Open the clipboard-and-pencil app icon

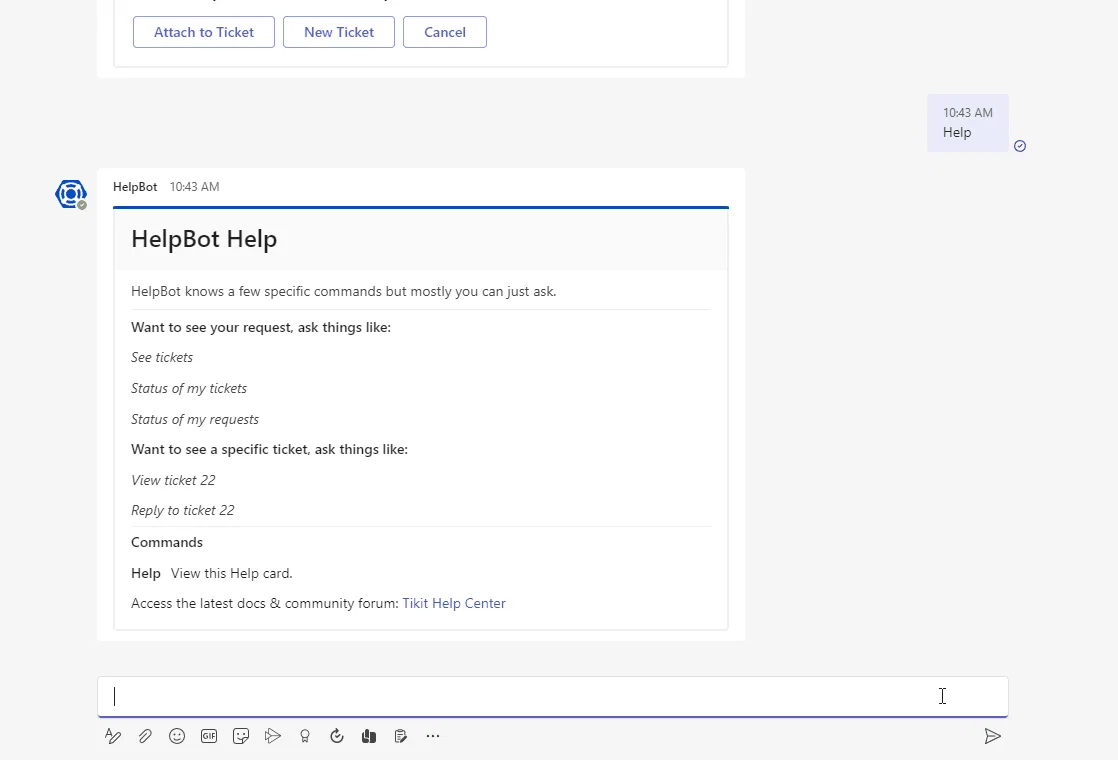point(401,736)
